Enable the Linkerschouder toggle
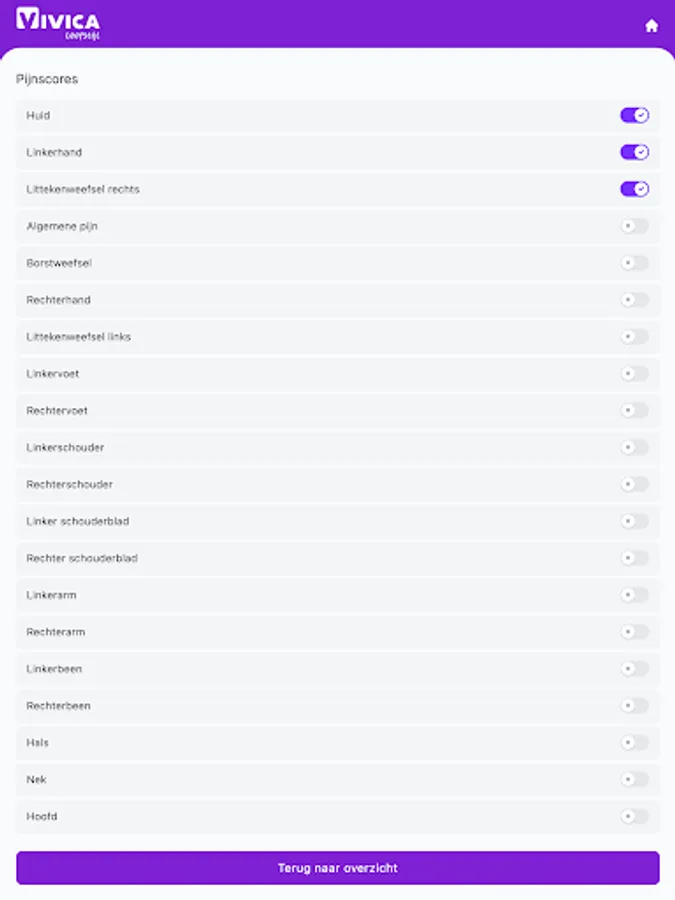The width and height of the screenshot is (675, 900). 634,447
